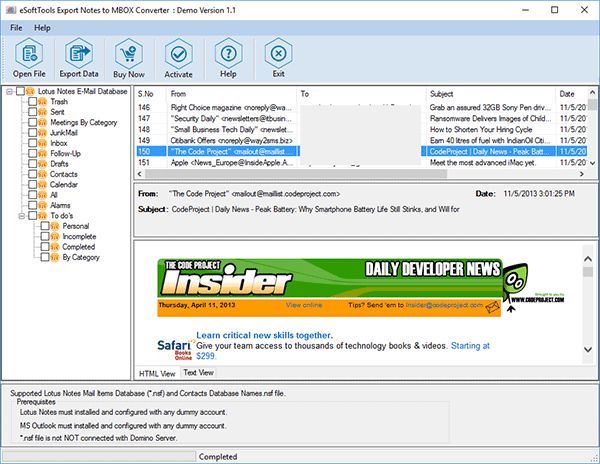Click the By Category to-do tree item
The height and width of the screenshot is (464, 600).
(x=81, y=257)
